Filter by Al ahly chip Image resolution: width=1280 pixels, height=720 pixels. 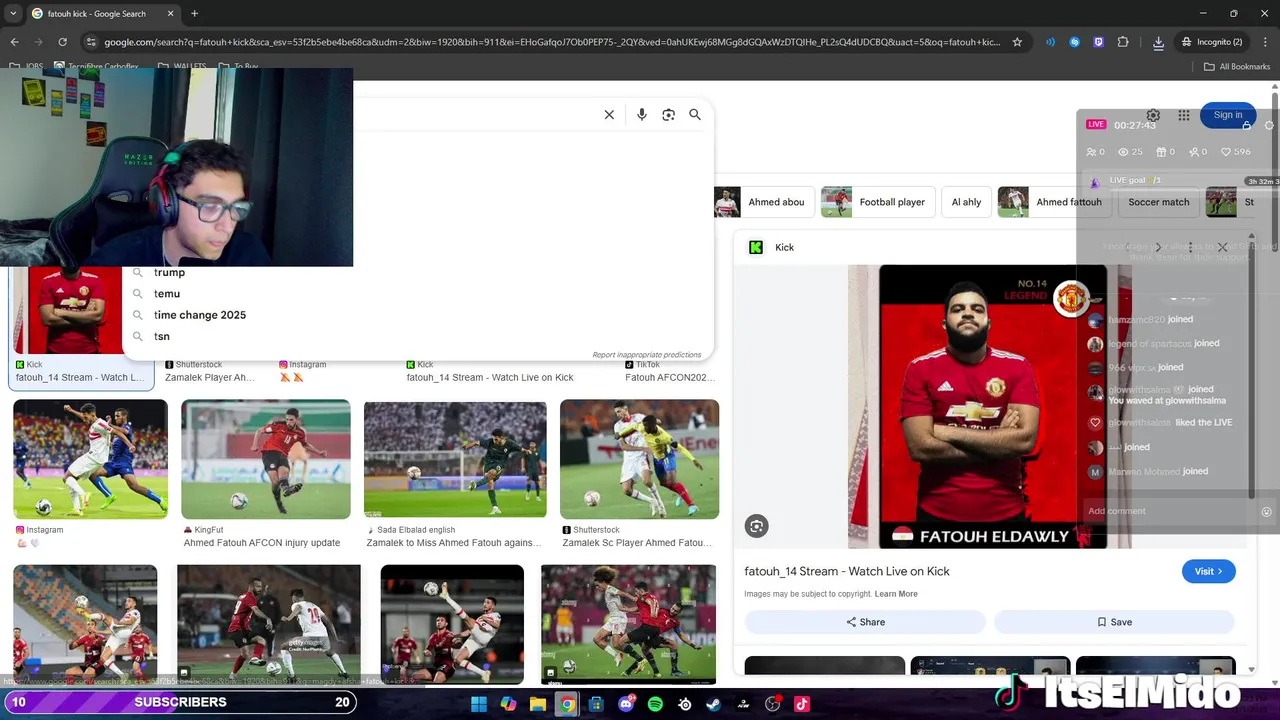click(x=966, y=202)
